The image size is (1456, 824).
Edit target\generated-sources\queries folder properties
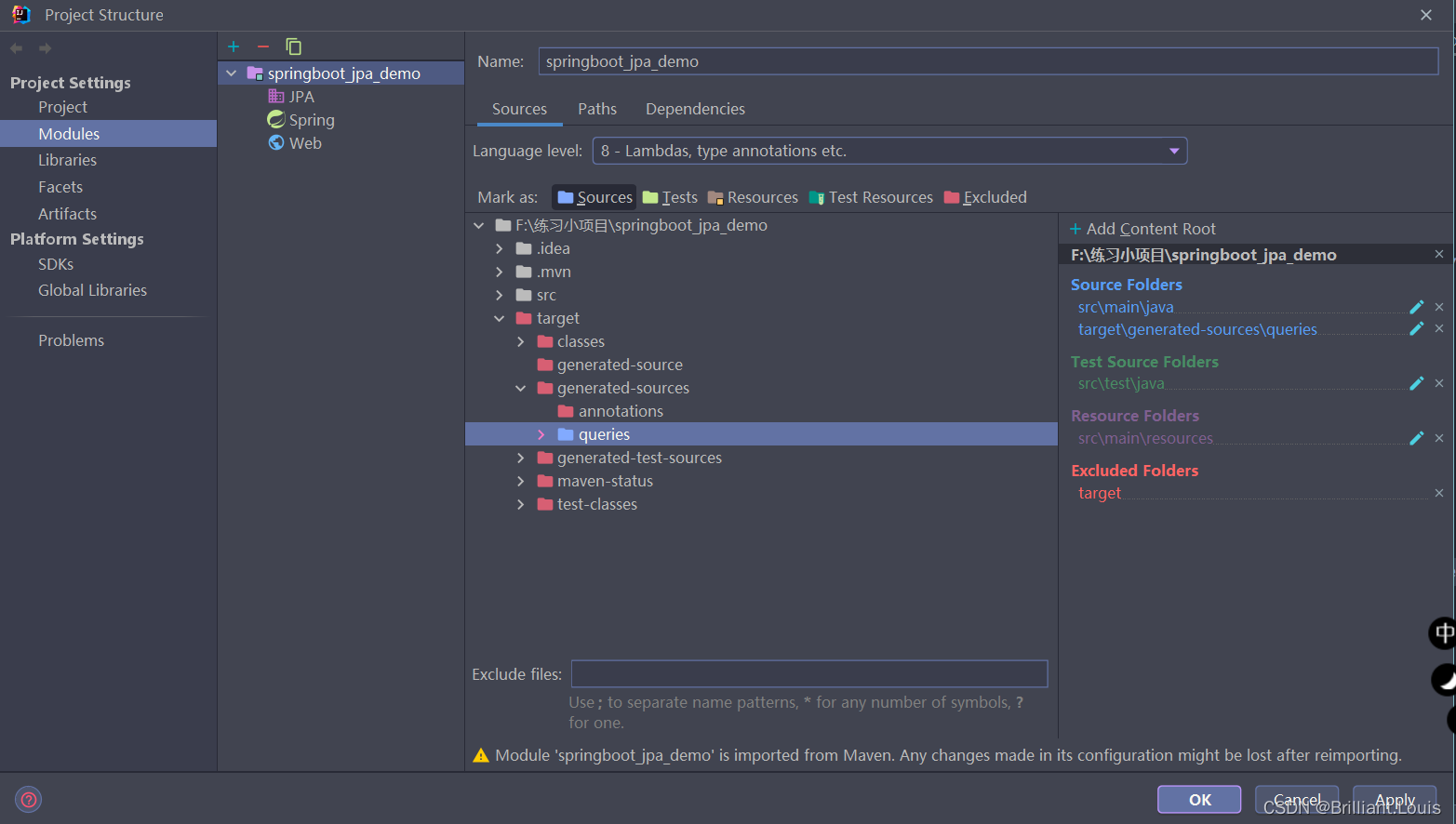(x=1416, y=328)
